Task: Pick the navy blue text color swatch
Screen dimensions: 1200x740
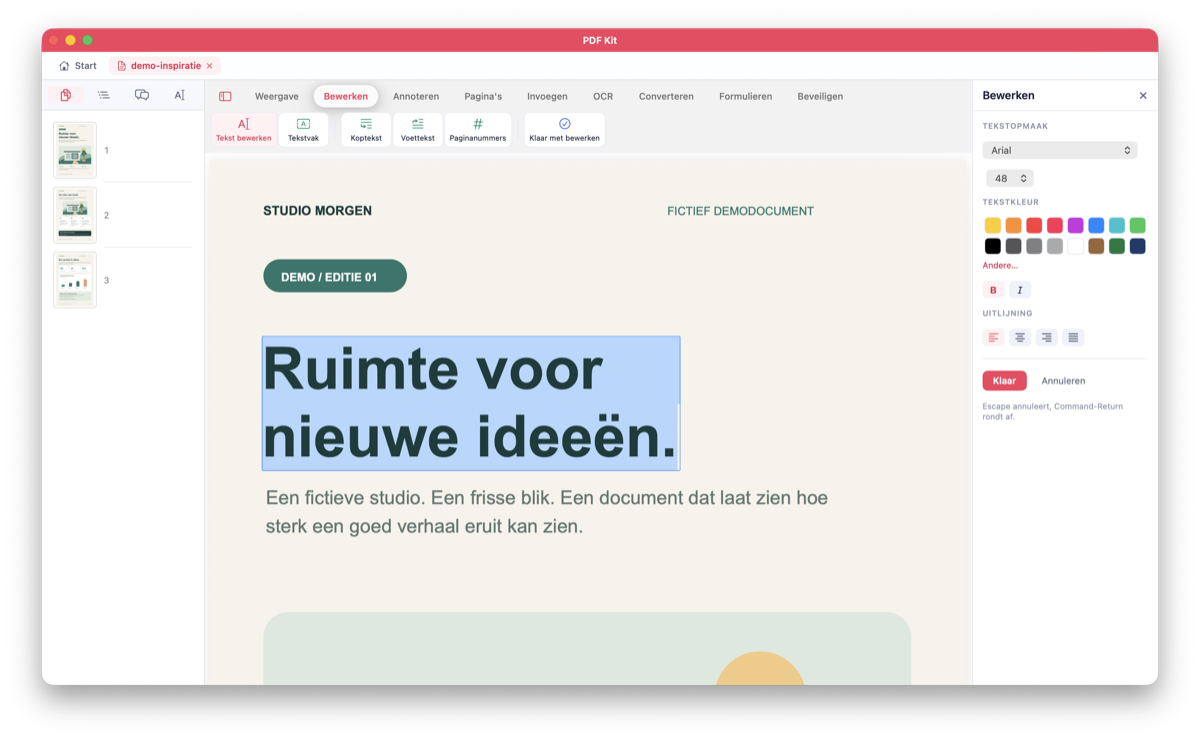Action: [x=1138, y=246]
